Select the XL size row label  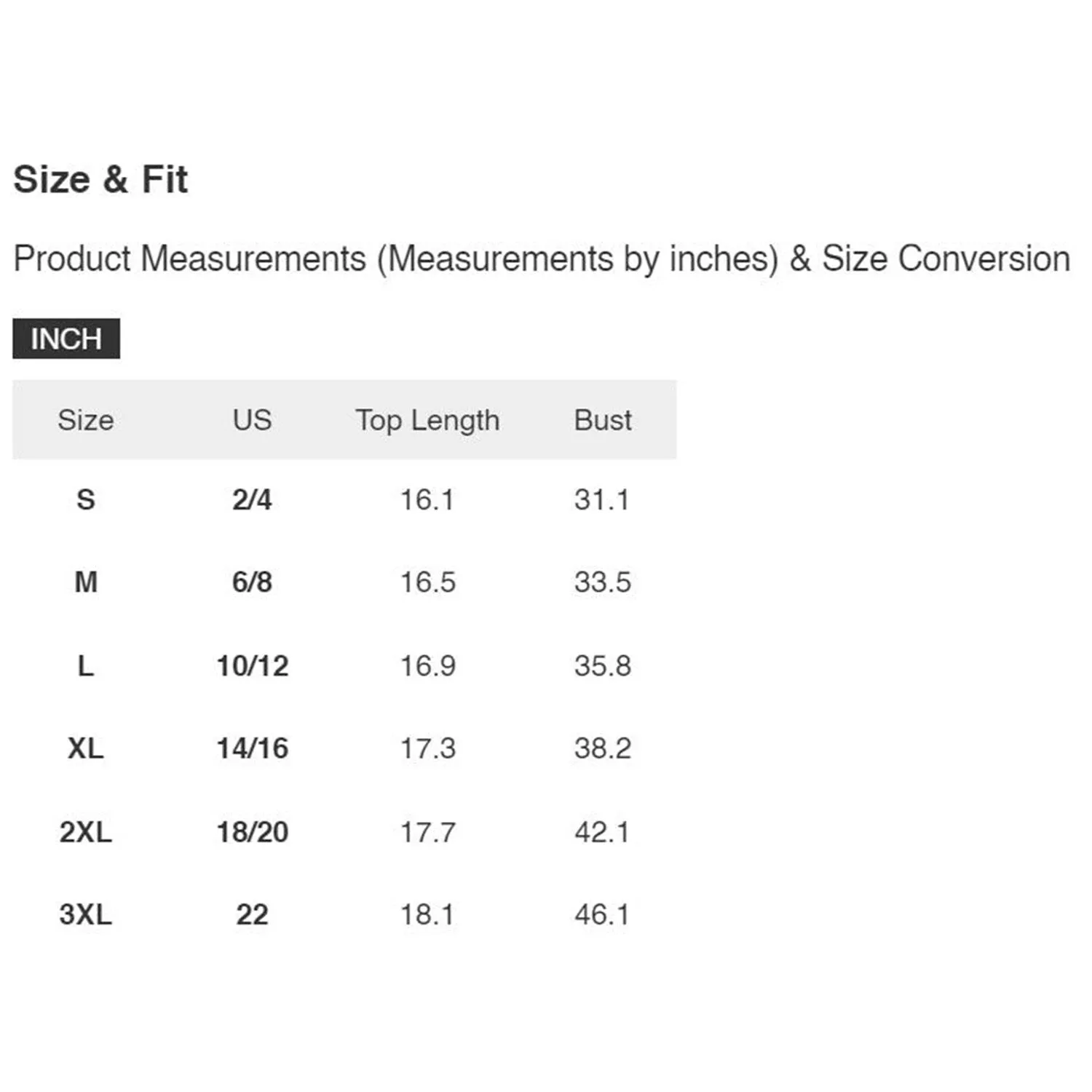[86, 748]
